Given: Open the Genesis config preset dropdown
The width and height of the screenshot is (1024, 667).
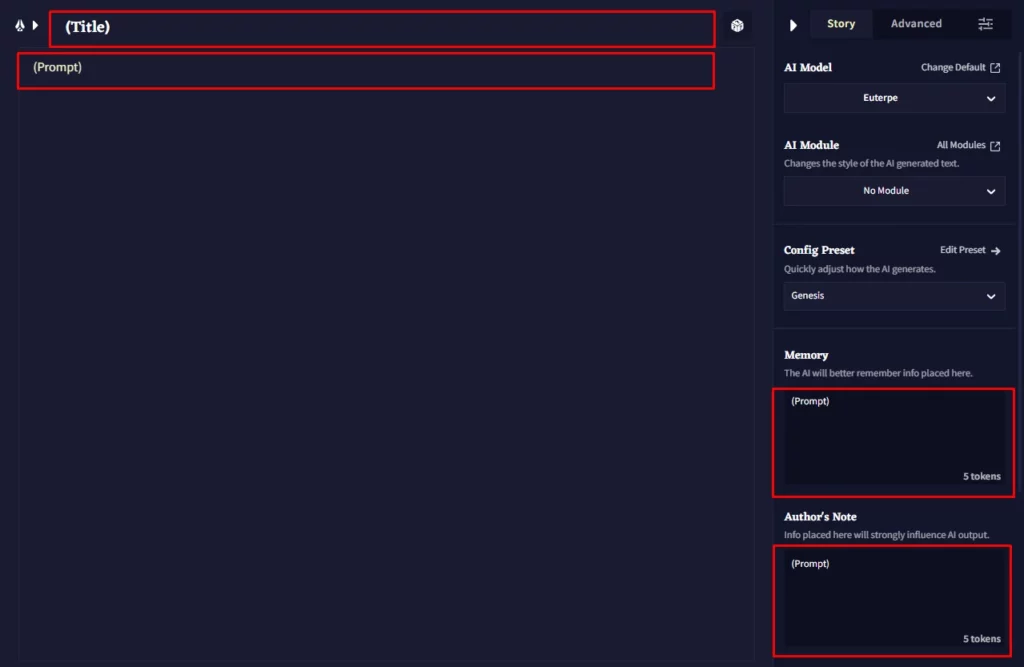Looking at the screenshot, I should 894,296.
